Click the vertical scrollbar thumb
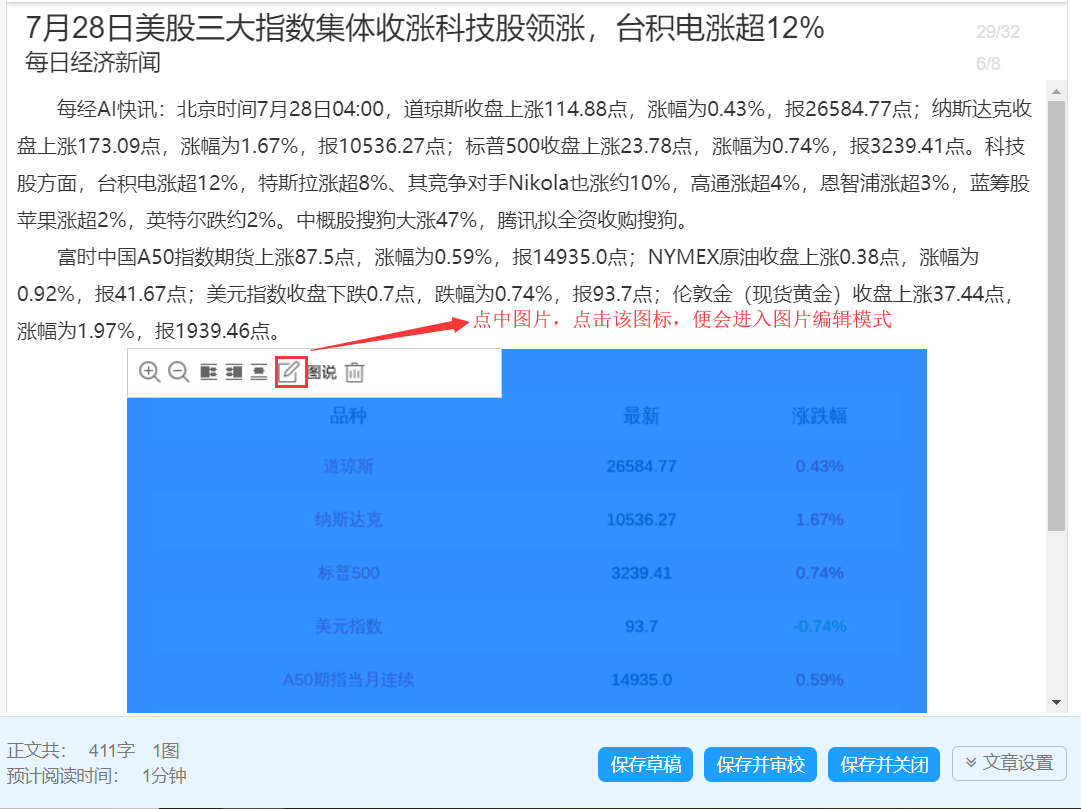The width and height of the screenshot is (1081, 809). [1056, 316]
